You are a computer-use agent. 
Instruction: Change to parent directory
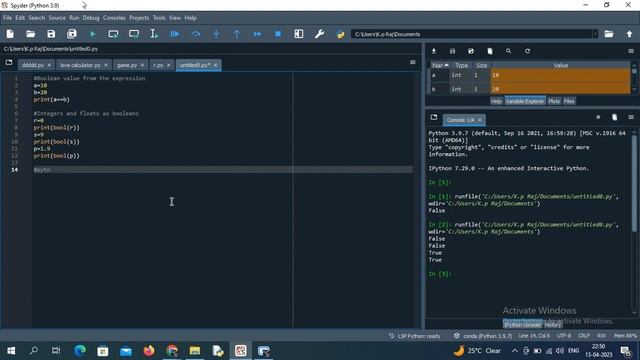point(629,34)
